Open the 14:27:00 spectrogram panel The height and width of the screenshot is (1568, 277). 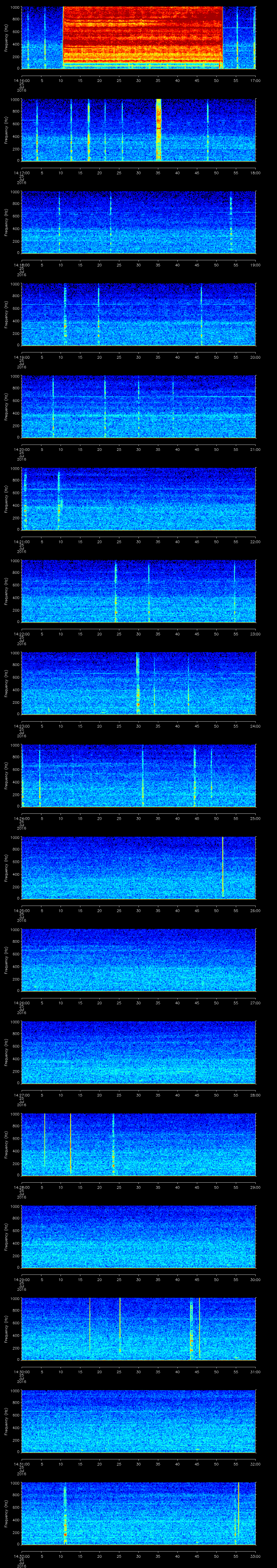tap(138, 1052)
